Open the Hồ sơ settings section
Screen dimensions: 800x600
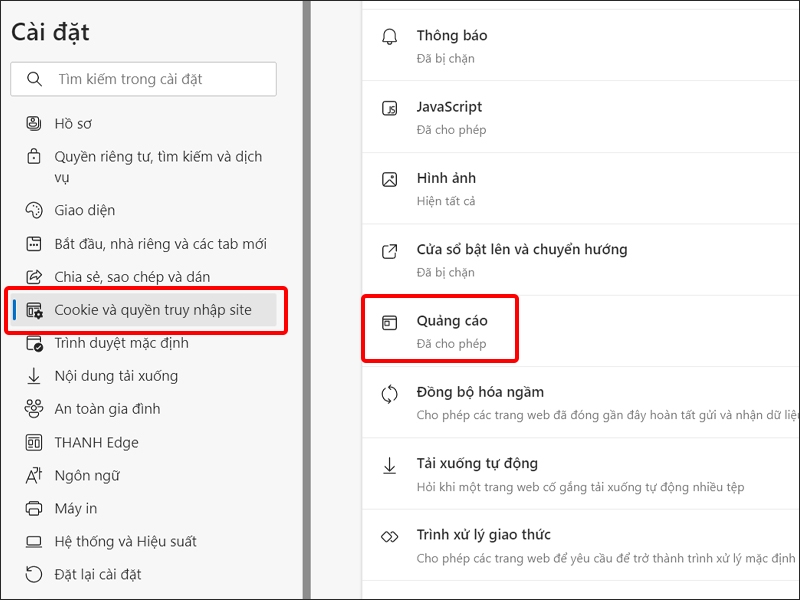tap(72, 123)
